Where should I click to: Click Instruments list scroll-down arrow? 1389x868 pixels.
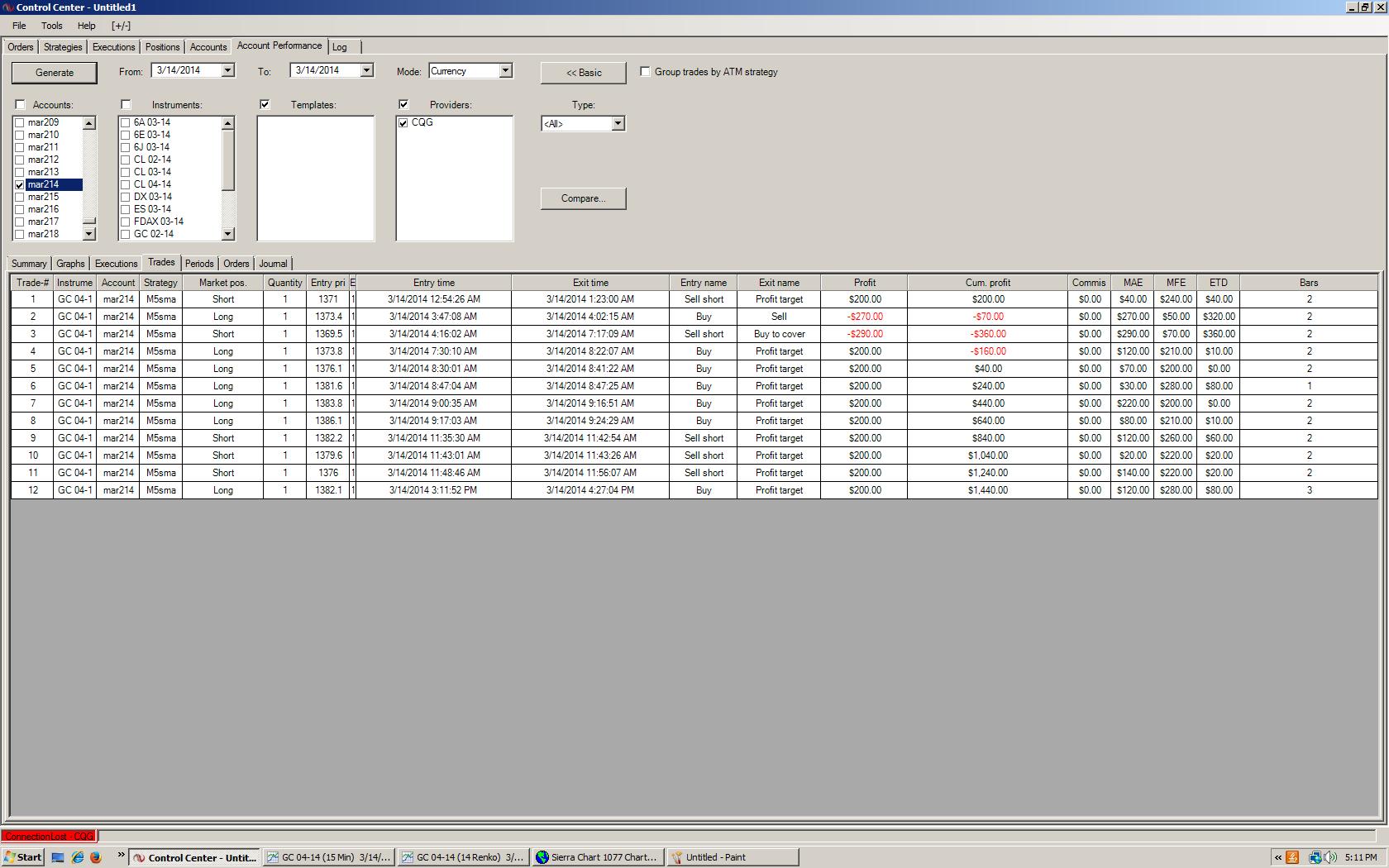pyautogui.click(x=228, y=235)
